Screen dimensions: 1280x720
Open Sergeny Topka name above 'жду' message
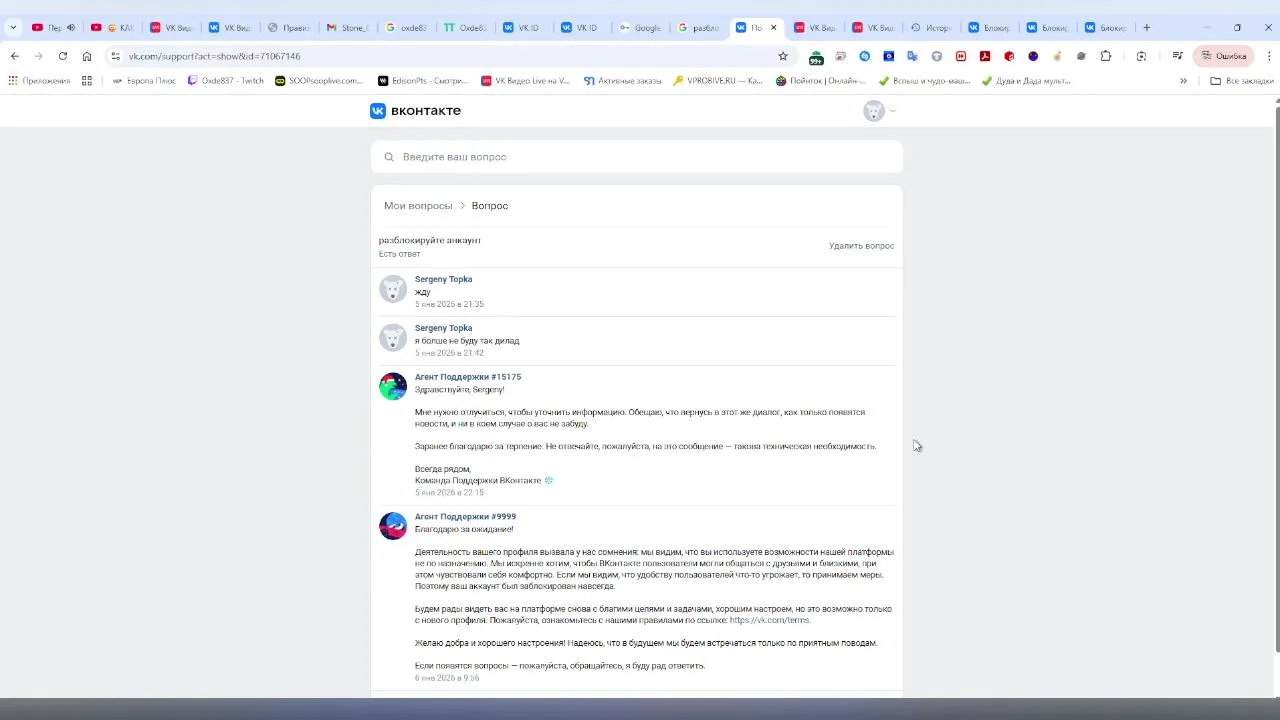[x=443, y=279]
